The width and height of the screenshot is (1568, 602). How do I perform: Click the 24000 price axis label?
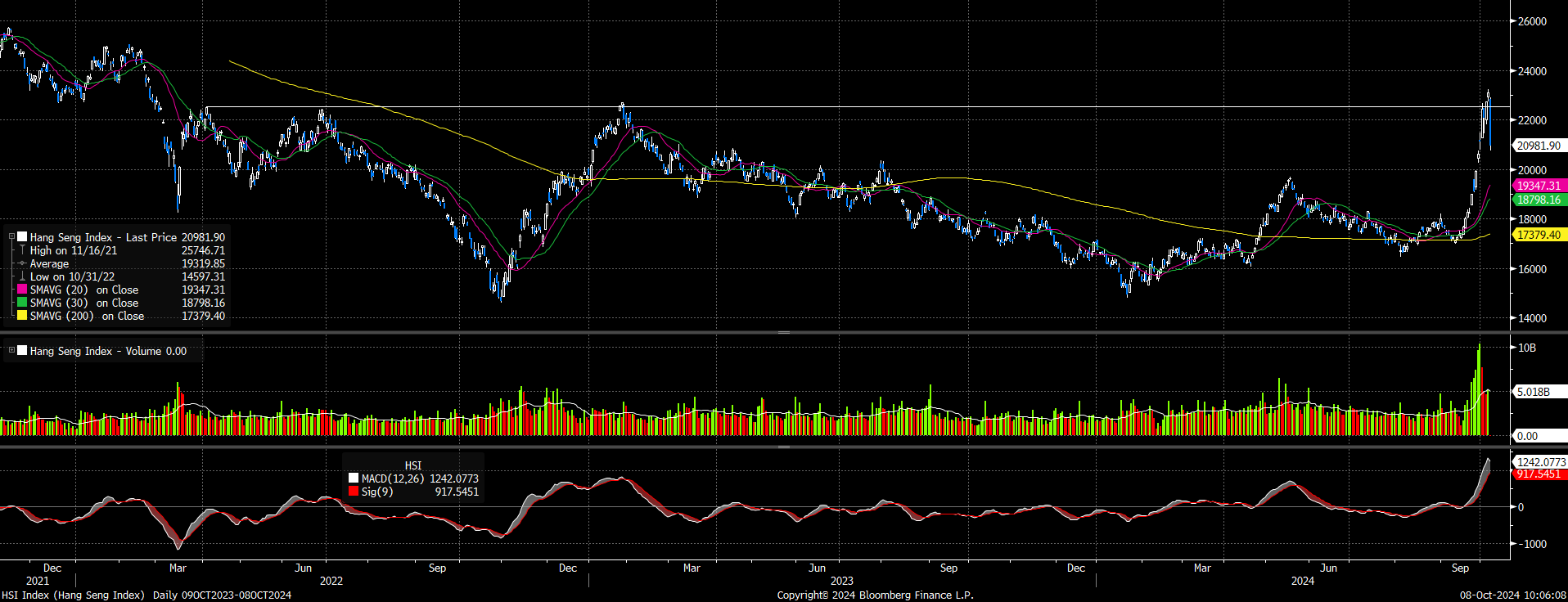[1532, 71]
